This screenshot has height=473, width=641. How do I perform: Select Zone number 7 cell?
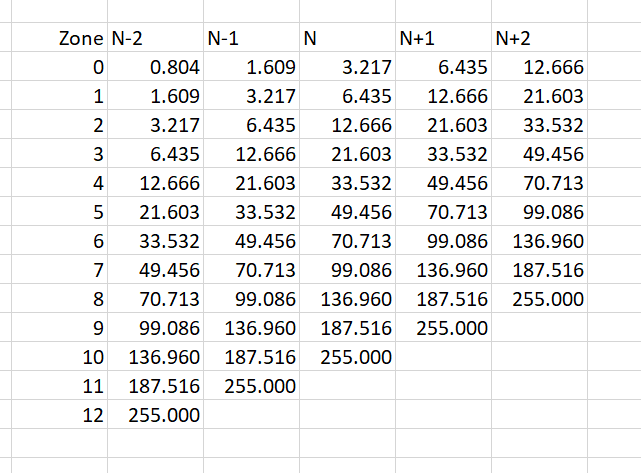click(60, 269)
